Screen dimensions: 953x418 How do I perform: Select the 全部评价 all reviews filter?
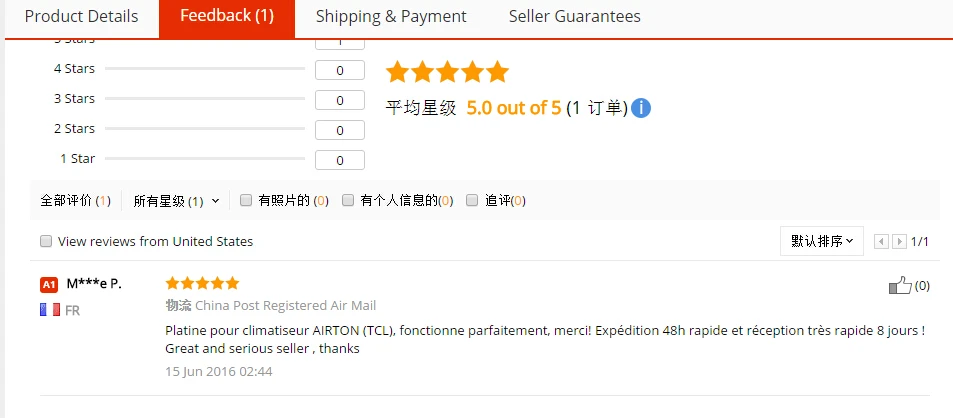[75, 200]
